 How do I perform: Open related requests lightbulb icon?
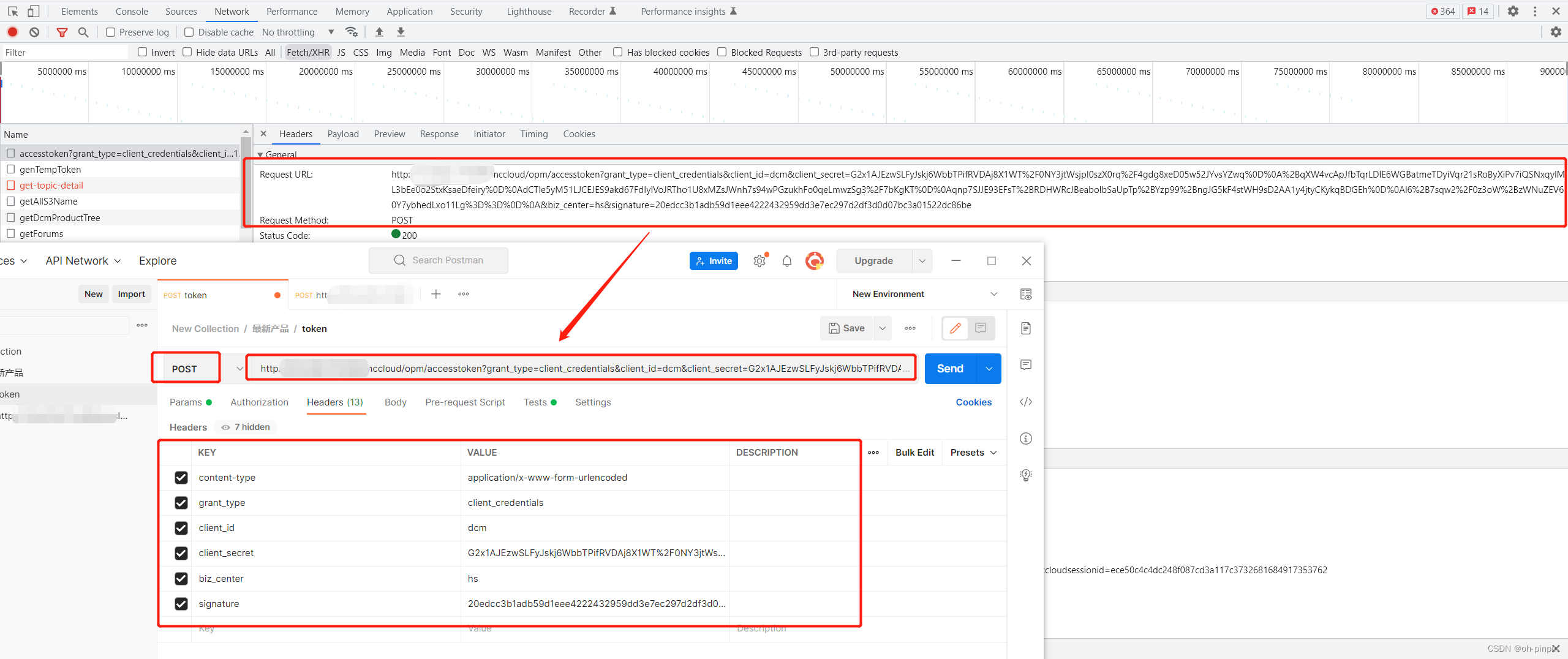(1026, 475)
